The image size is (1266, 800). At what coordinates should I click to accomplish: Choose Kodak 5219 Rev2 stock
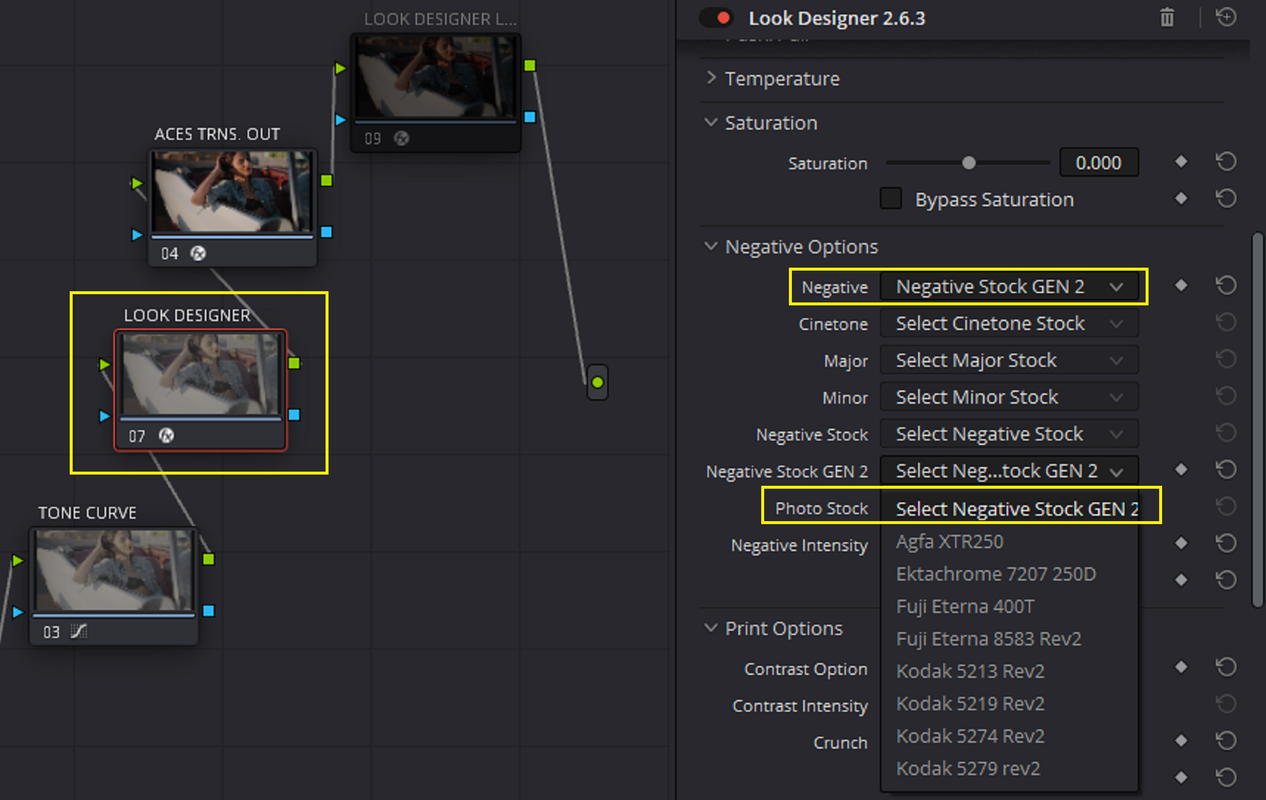[1009, 703]
